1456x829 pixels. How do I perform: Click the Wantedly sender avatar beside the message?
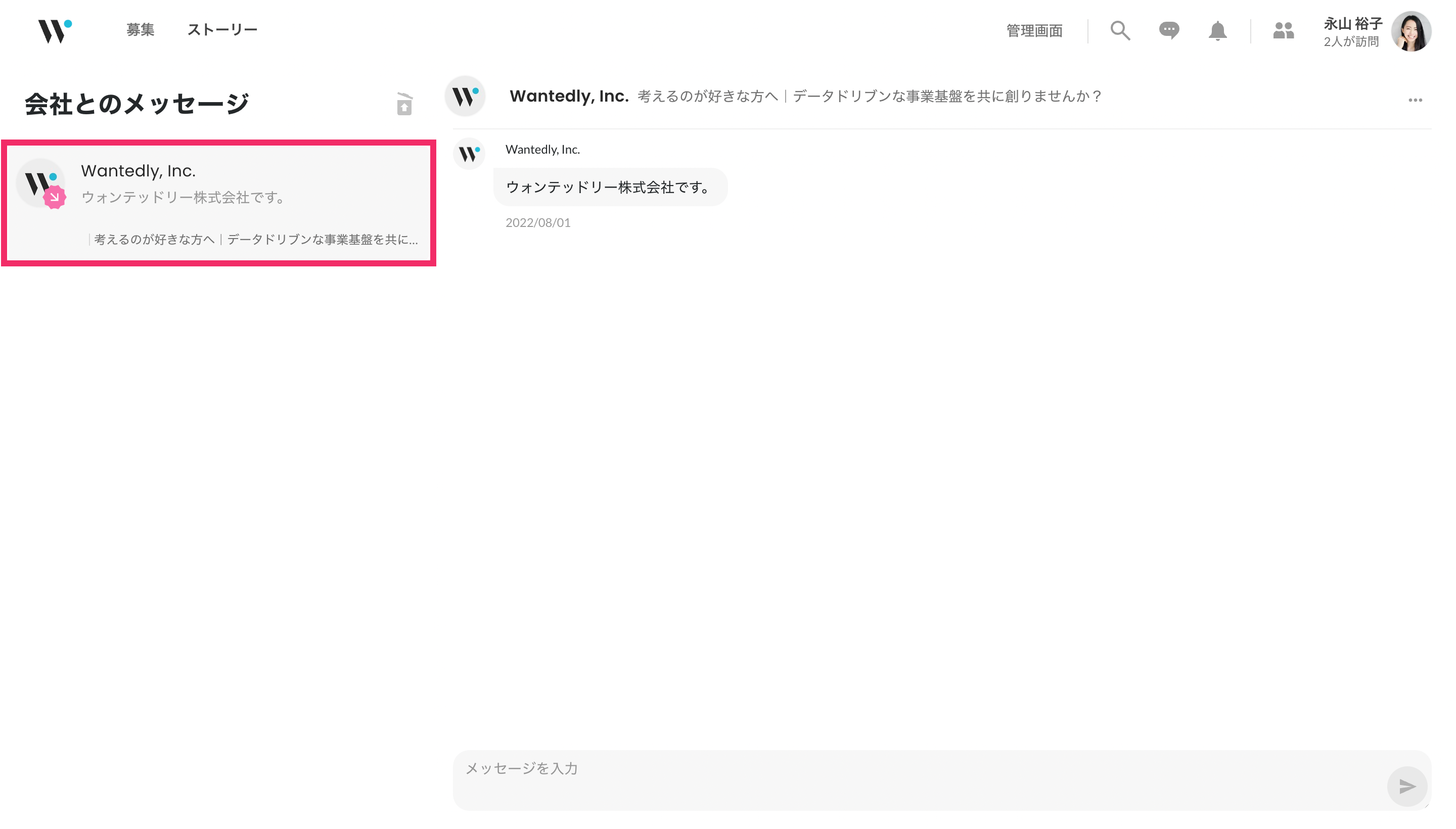click(469, 154)
